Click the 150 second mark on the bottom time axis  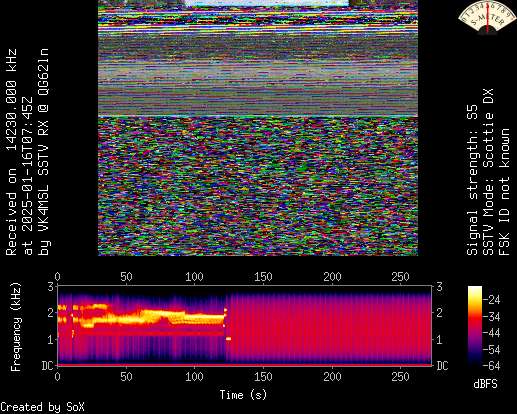[263, 377]
